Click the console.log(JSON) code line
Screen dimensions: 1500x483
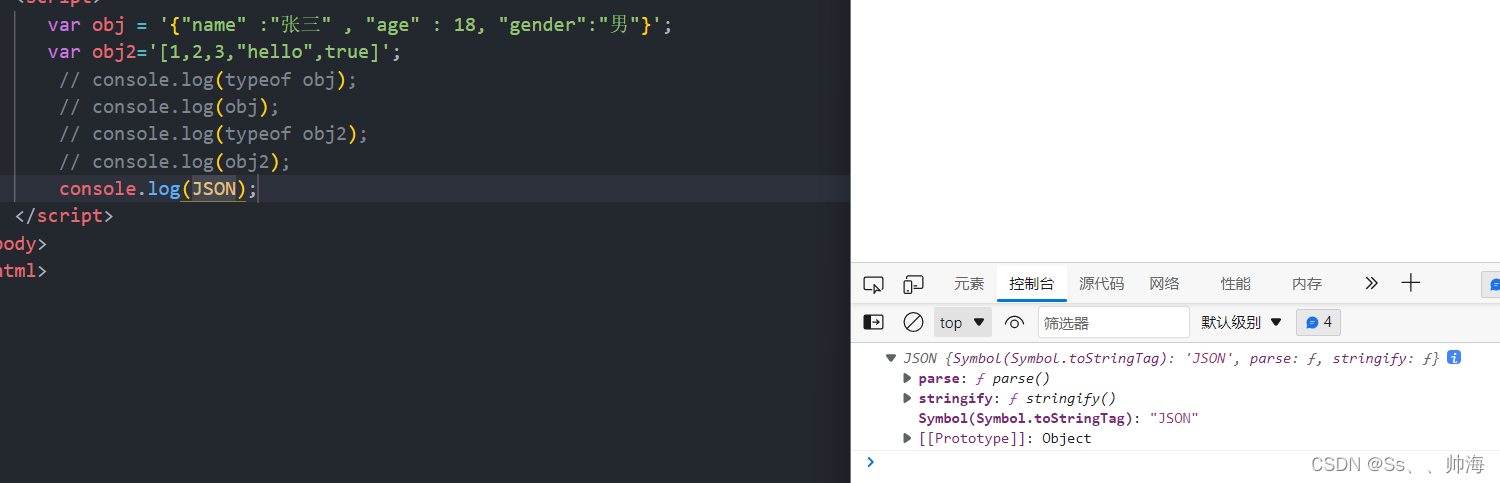pos(158,188)
